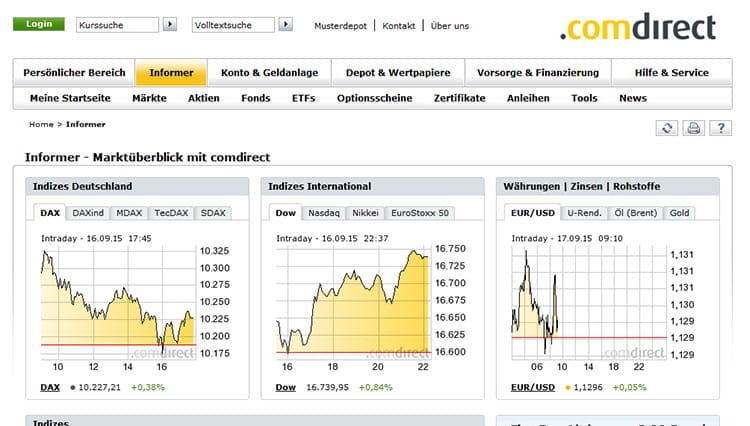
Task: Click Währungen | Zinsen | Rohstoffe header
Action: pos(608,186)
